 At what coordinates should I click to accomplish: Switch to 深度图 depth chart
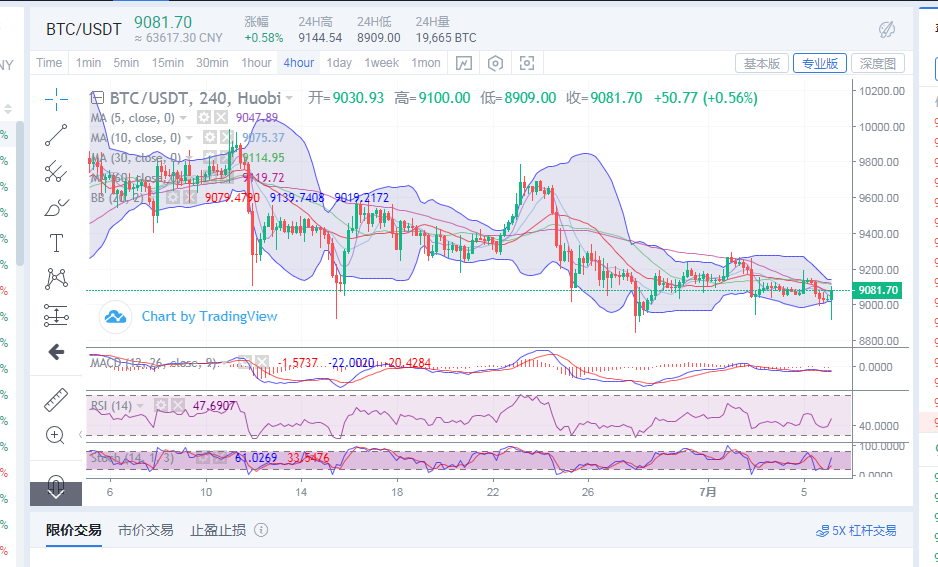click(x=878, y=63)
